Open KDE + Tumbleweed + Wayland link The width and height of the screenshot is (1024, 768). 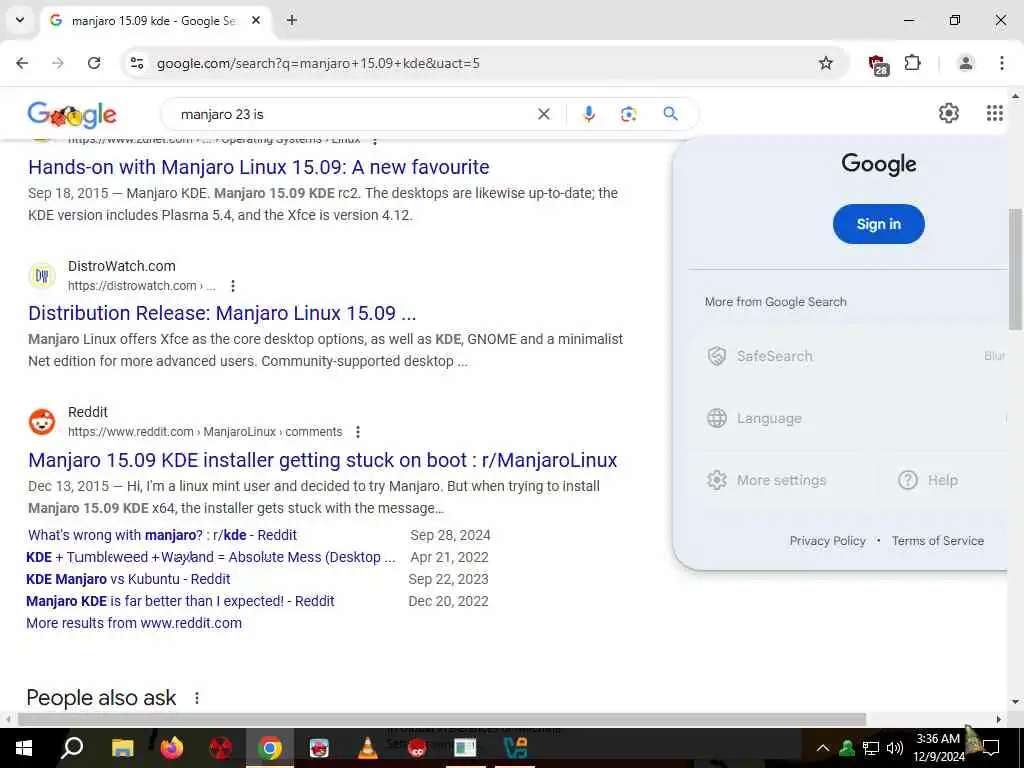pyautogui.click(x=210, y=557)
